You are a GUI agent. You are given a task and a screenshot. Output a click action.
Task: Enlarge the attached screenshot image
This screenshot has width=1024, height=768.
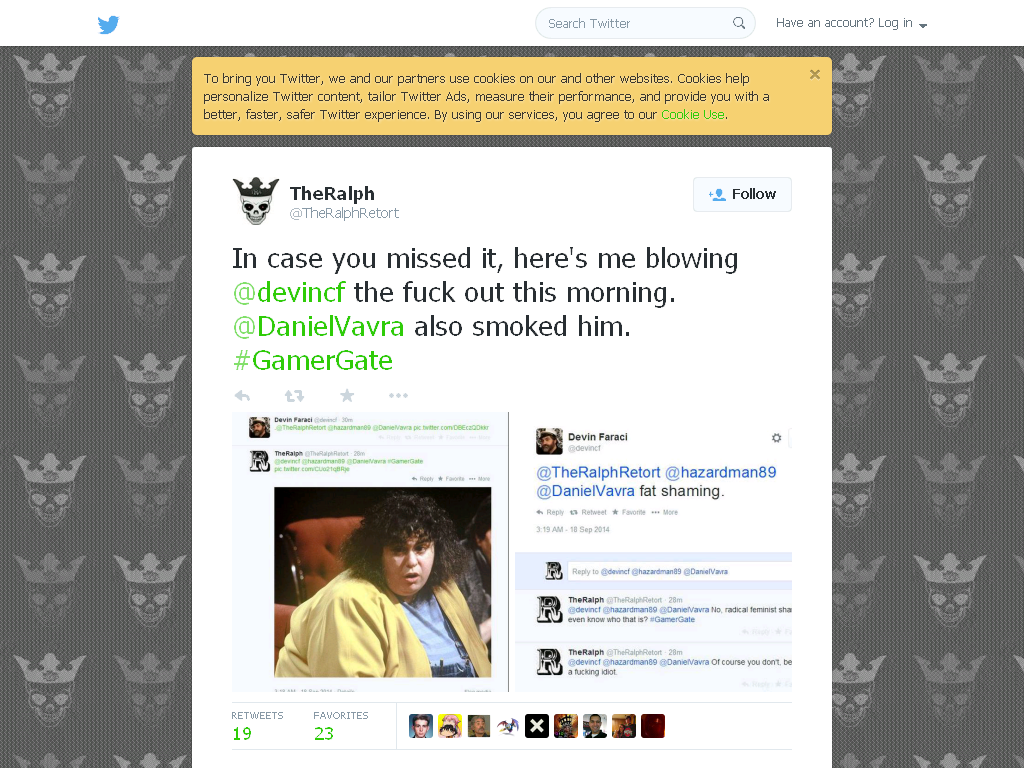(511, 552)
